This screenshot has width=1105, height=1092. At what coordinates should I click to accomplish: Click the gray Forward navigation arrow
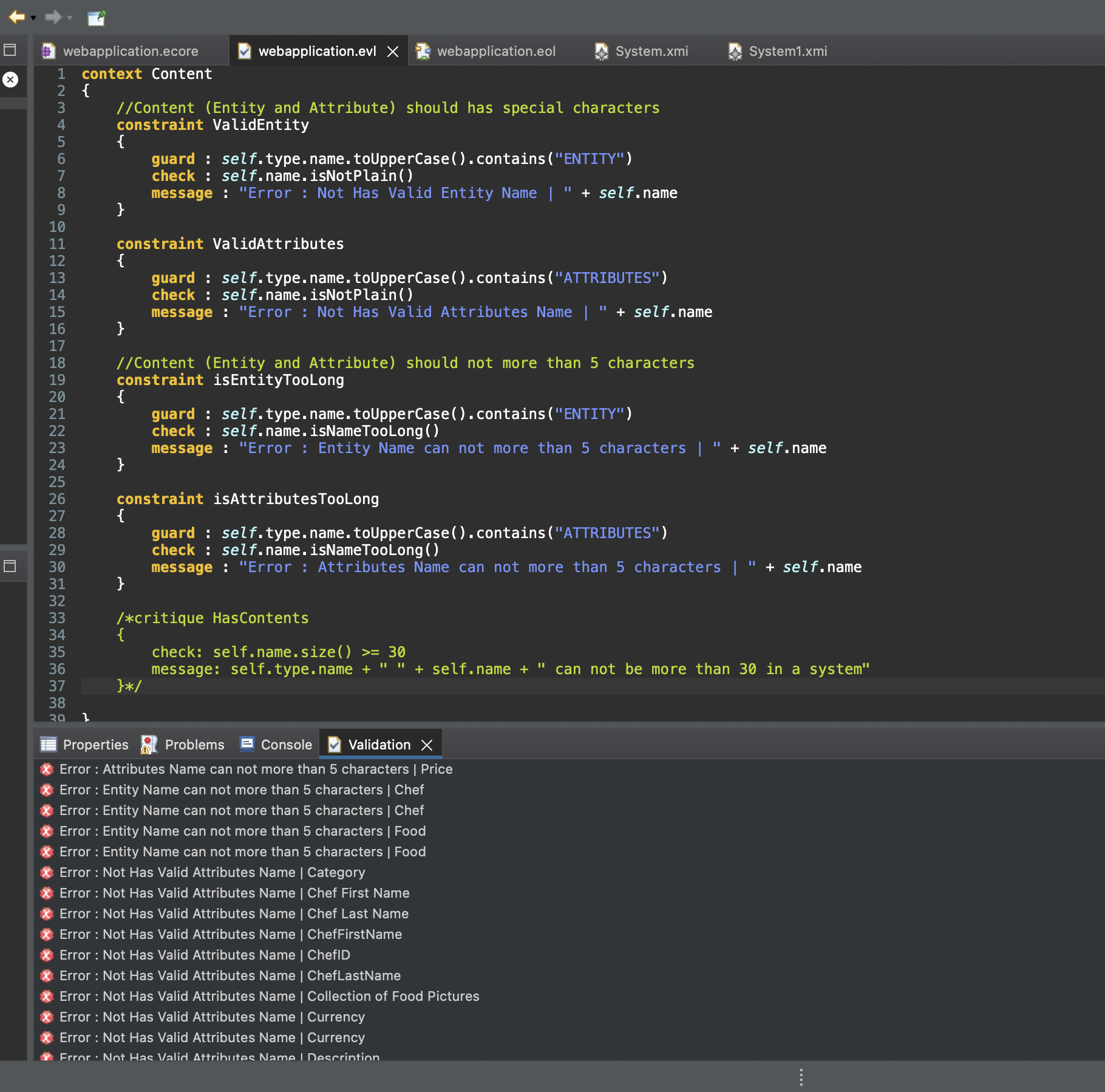[x=53, y=17]
